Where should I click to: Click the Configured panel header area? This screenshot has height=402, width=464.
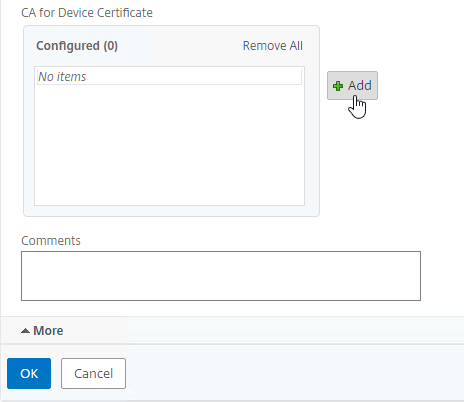click(171, 46)
